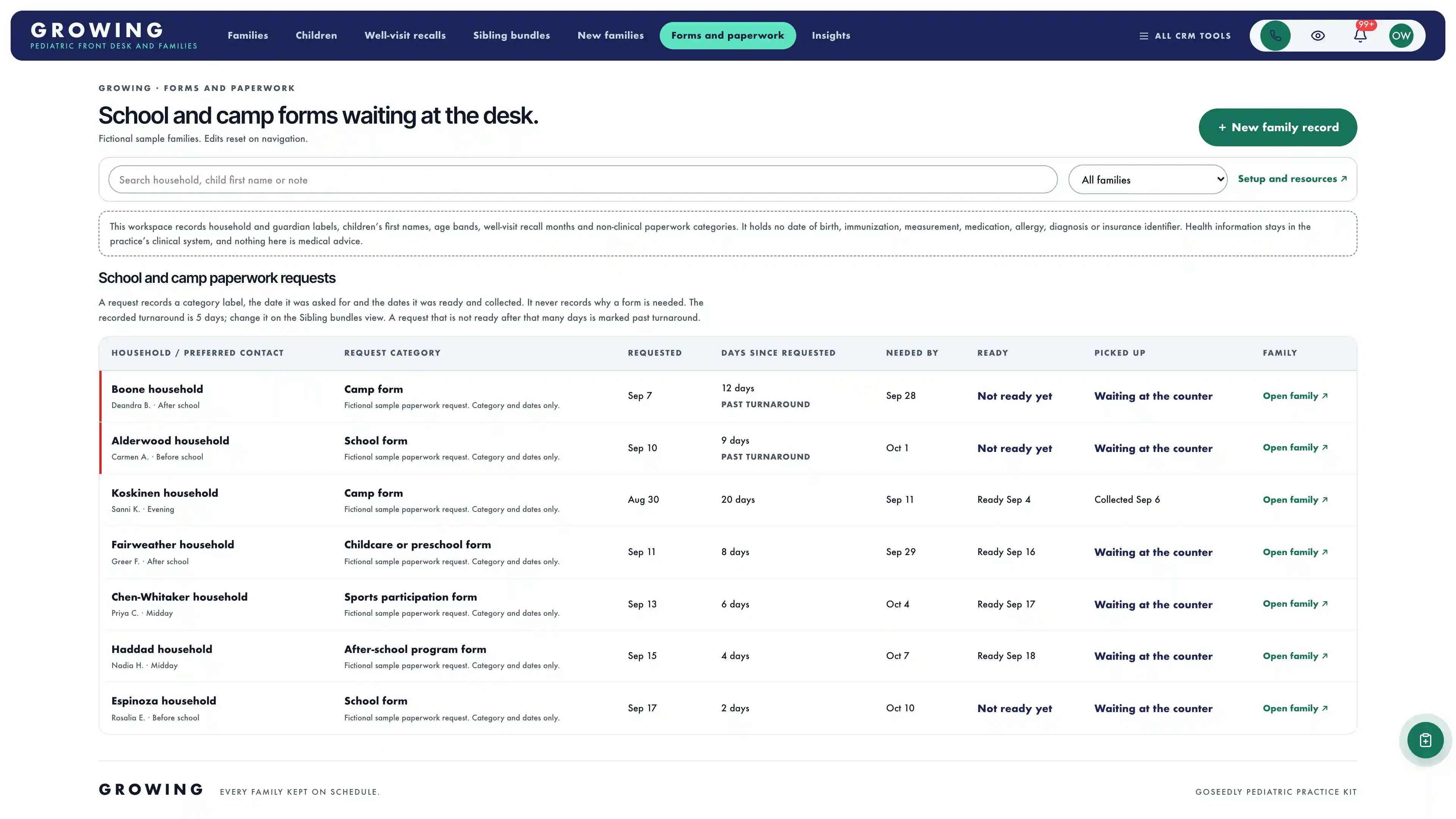Select the New families tab
This screenshot has height=819, width=1456.
tap(610, 36)
